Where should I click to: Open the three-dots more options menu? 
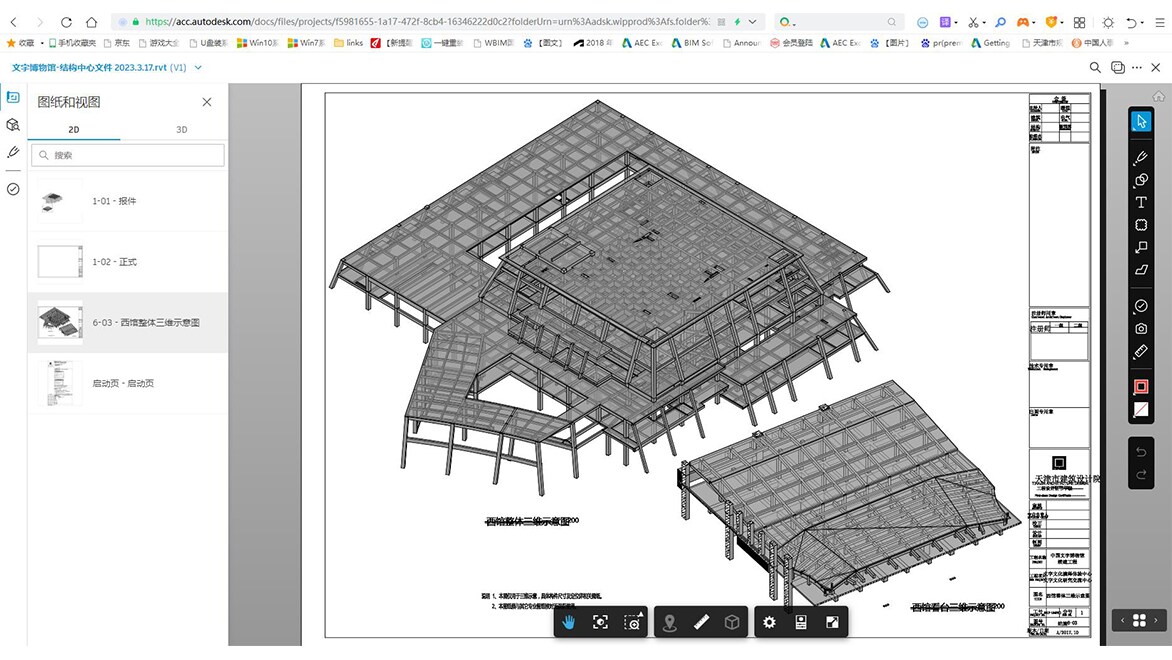pos(1139,68)
